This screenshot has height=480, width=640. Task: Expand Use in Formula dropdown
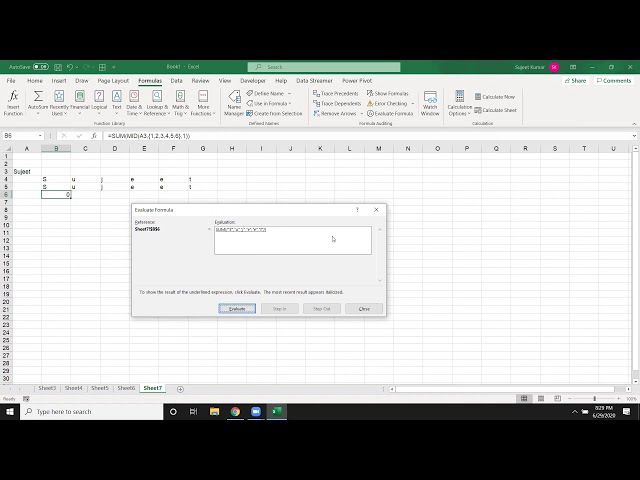coord(290,104)
